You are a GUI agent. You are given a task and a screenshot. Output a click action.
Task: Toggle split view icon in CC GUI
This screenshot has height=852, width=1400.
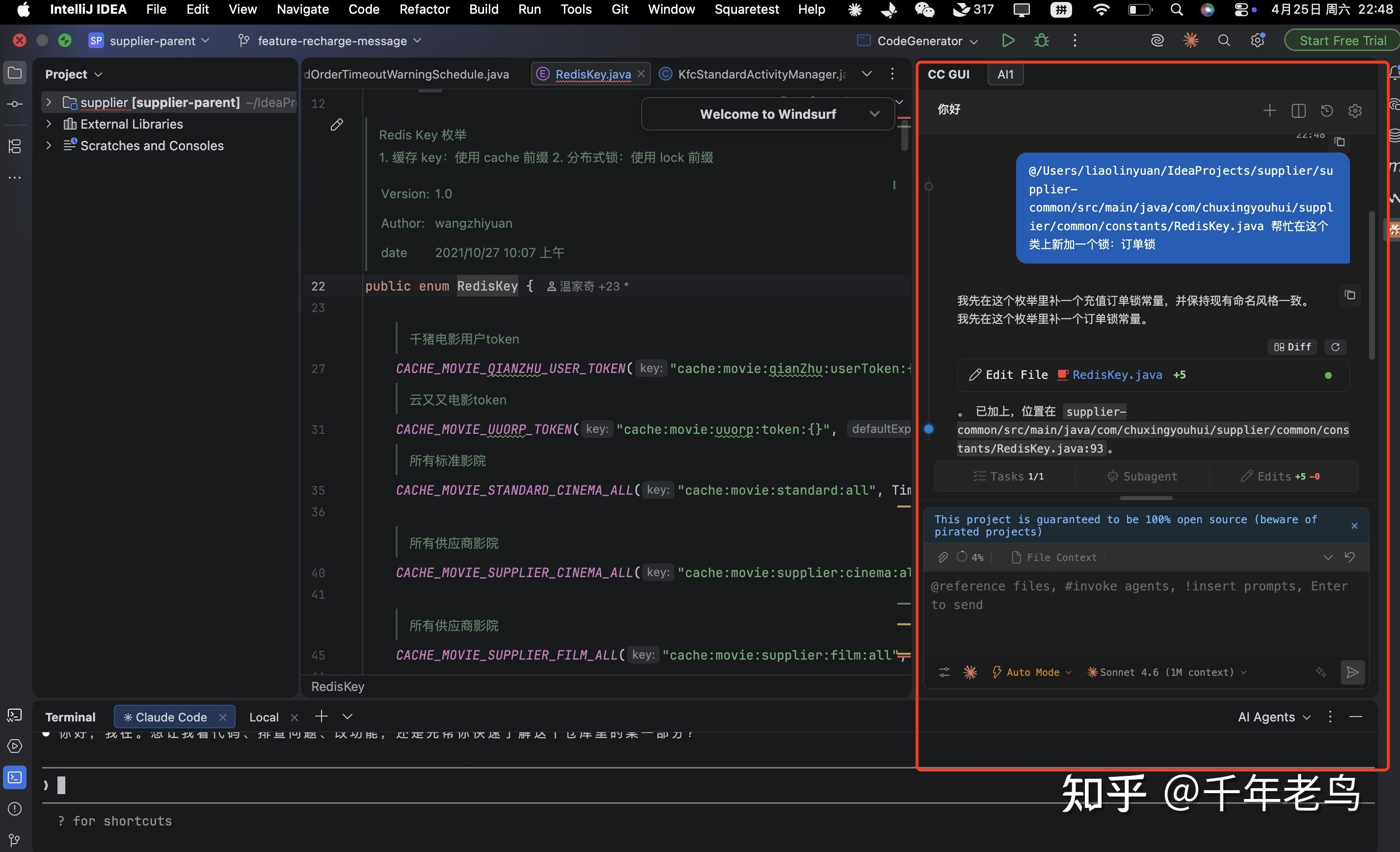pos(1298,110)
